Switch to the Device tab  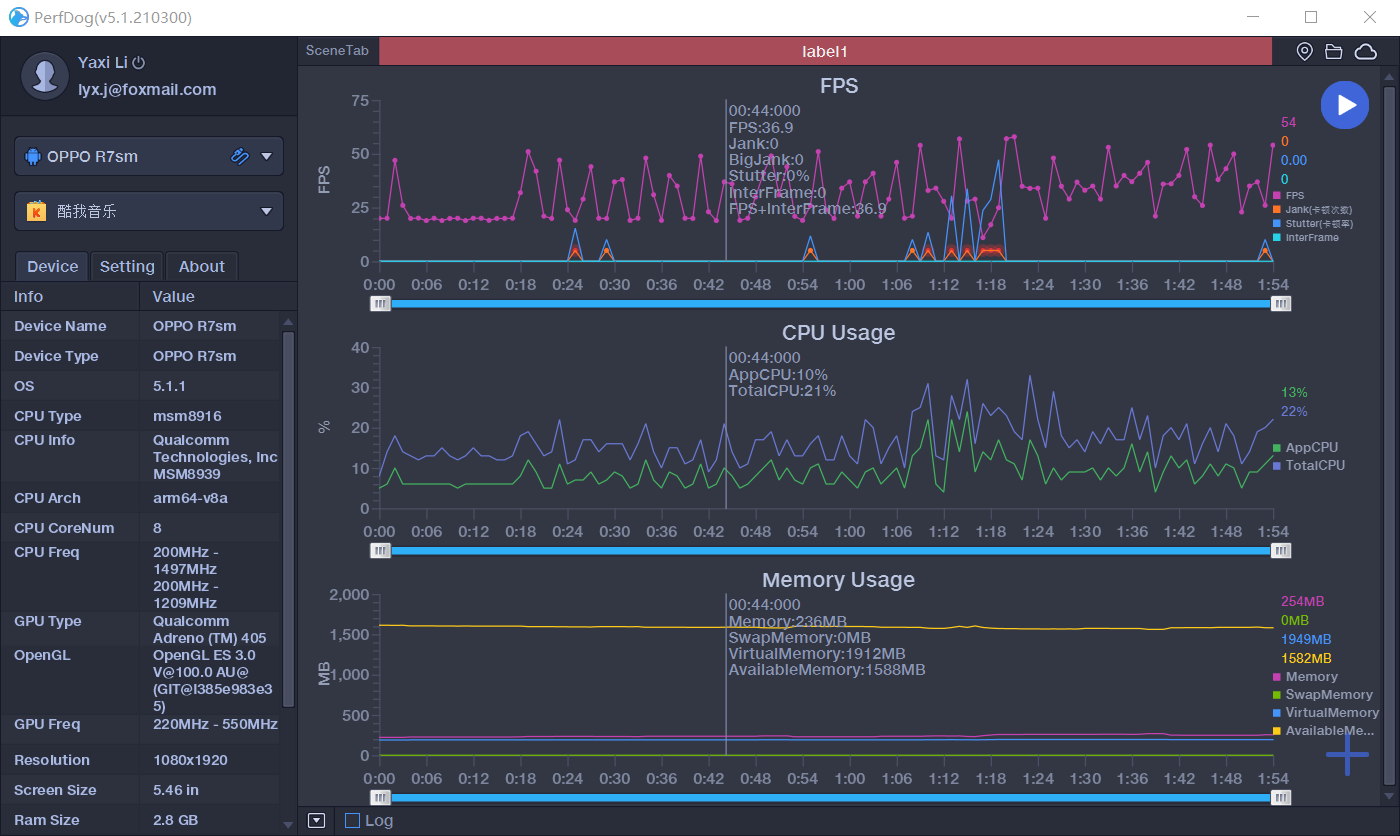point(53,266)
